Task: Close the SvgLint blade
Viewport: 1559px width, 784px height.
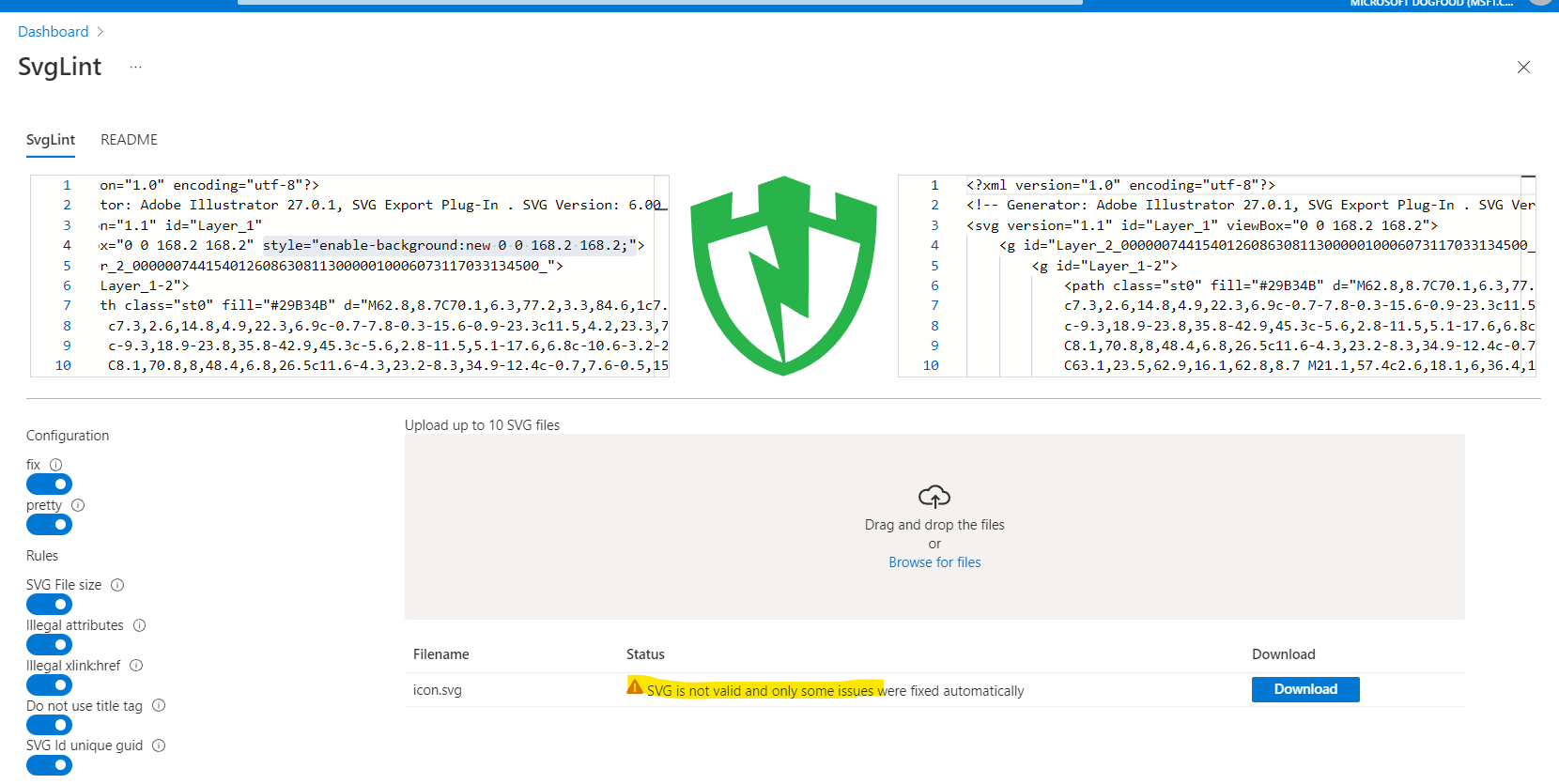Action: tap(1523, 67)
